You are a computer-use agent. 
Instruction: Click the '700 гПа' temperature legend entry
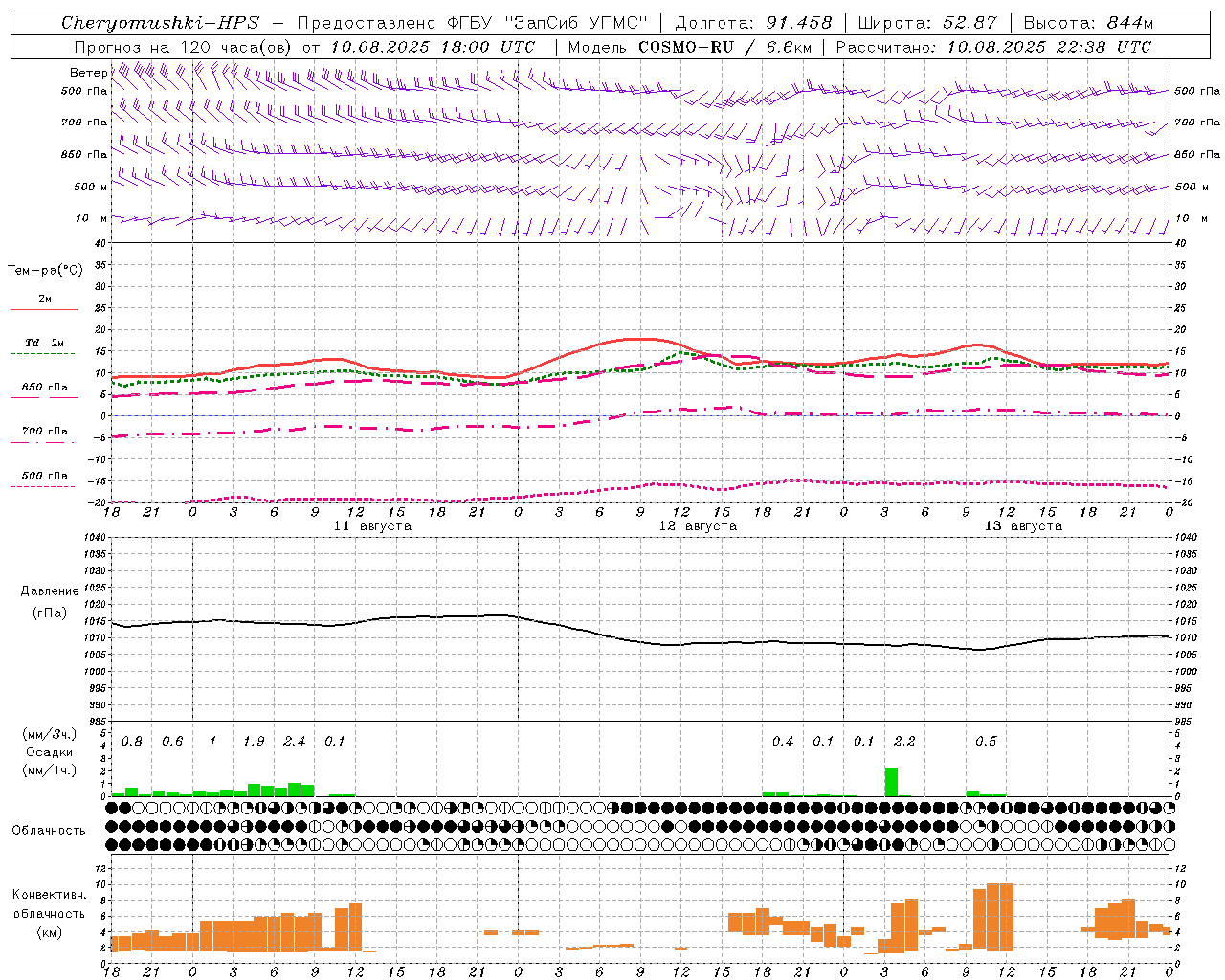(x=44, y=431)
